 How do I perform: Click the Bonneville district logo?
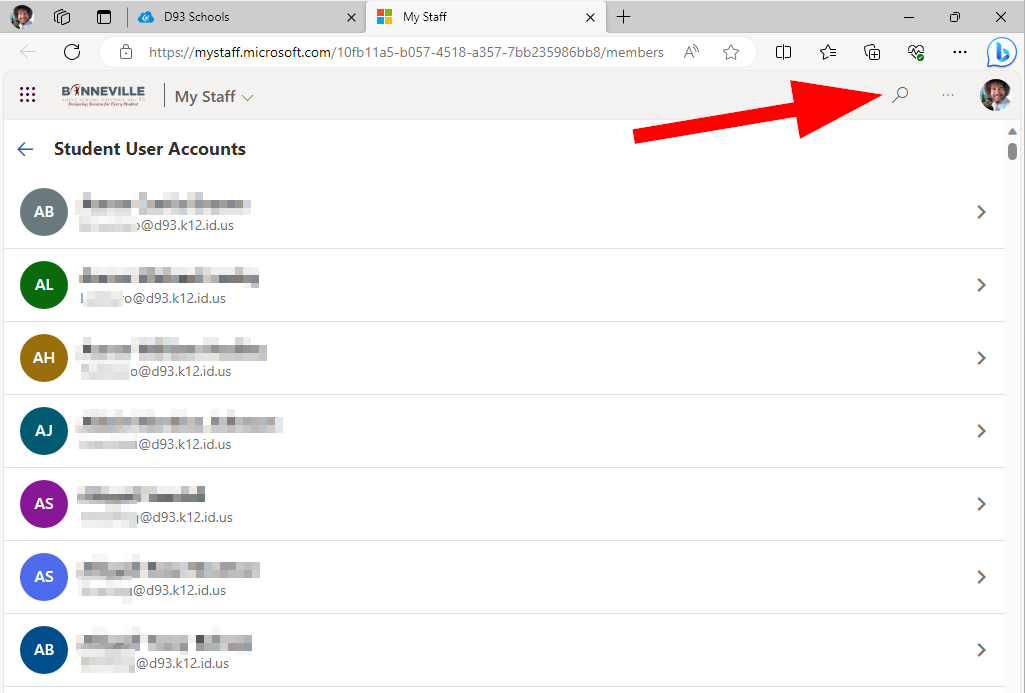103,93
